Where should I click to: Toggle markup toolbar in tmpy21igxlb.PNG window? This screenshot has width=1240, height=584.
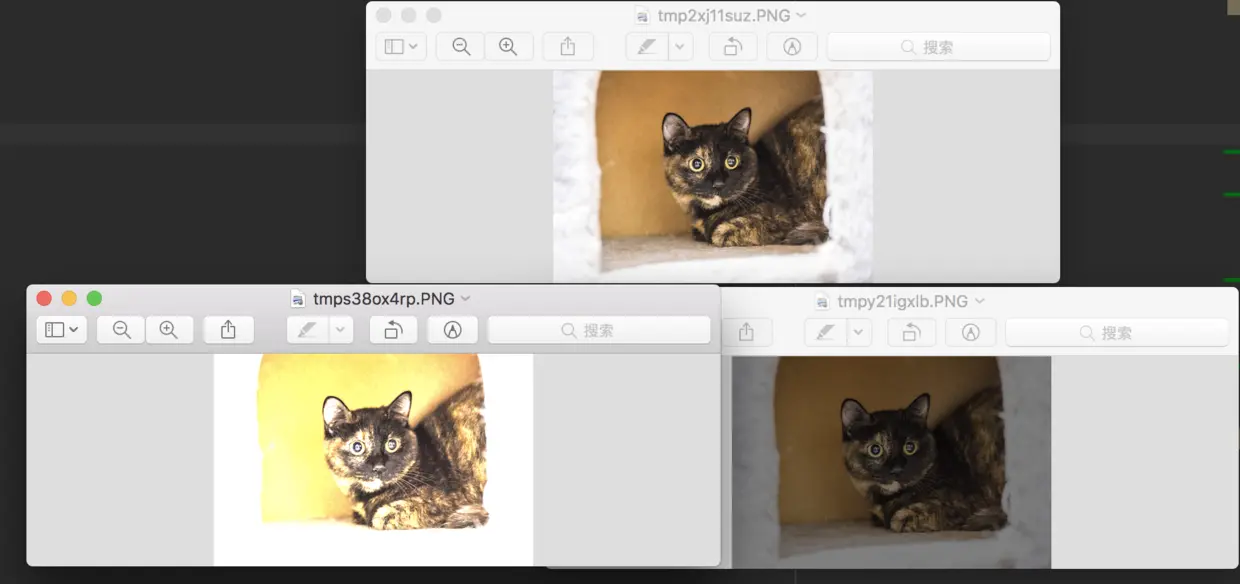click(970, 332)
